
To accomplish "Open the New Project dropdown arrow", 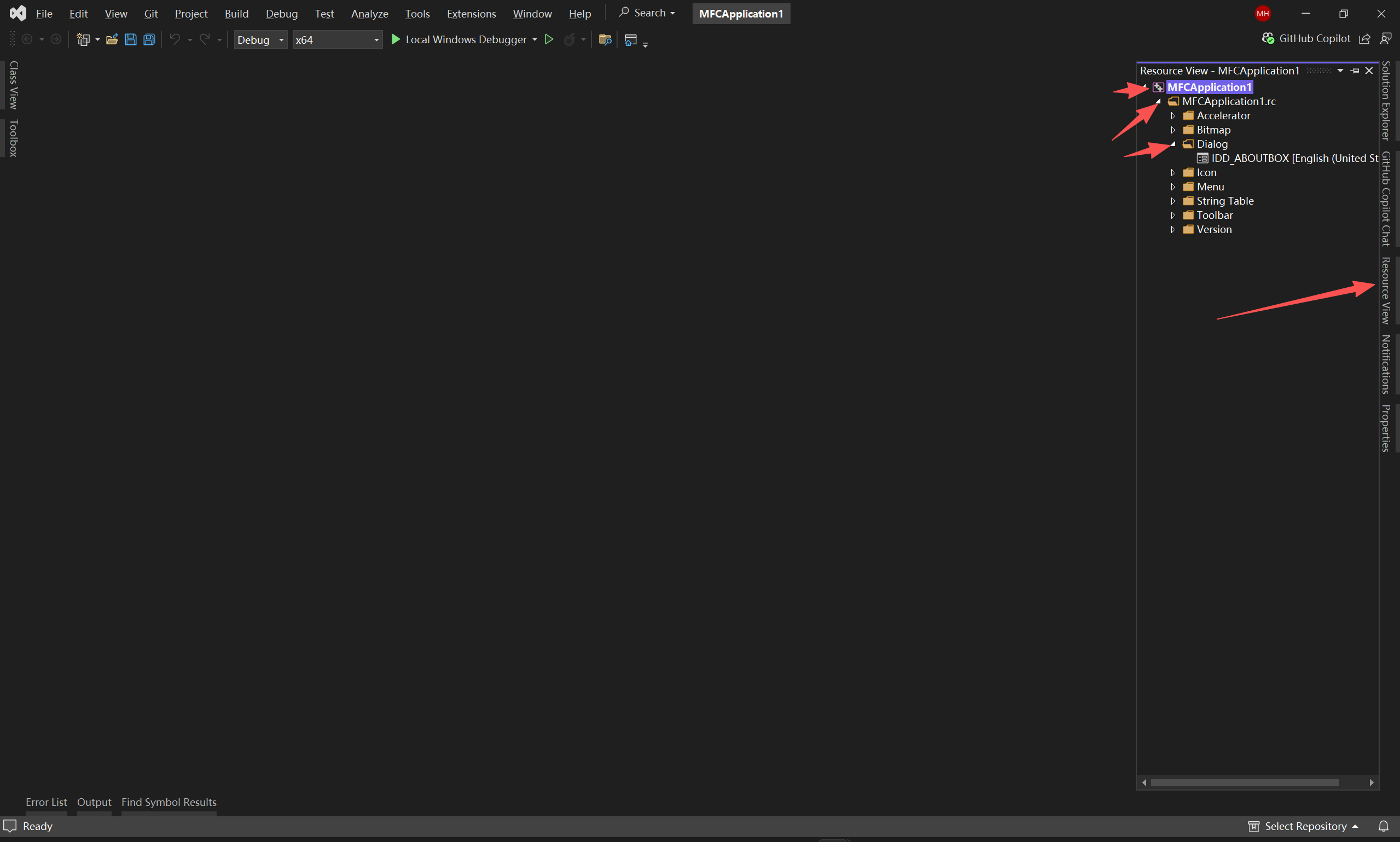I will (x=97, y=39).
